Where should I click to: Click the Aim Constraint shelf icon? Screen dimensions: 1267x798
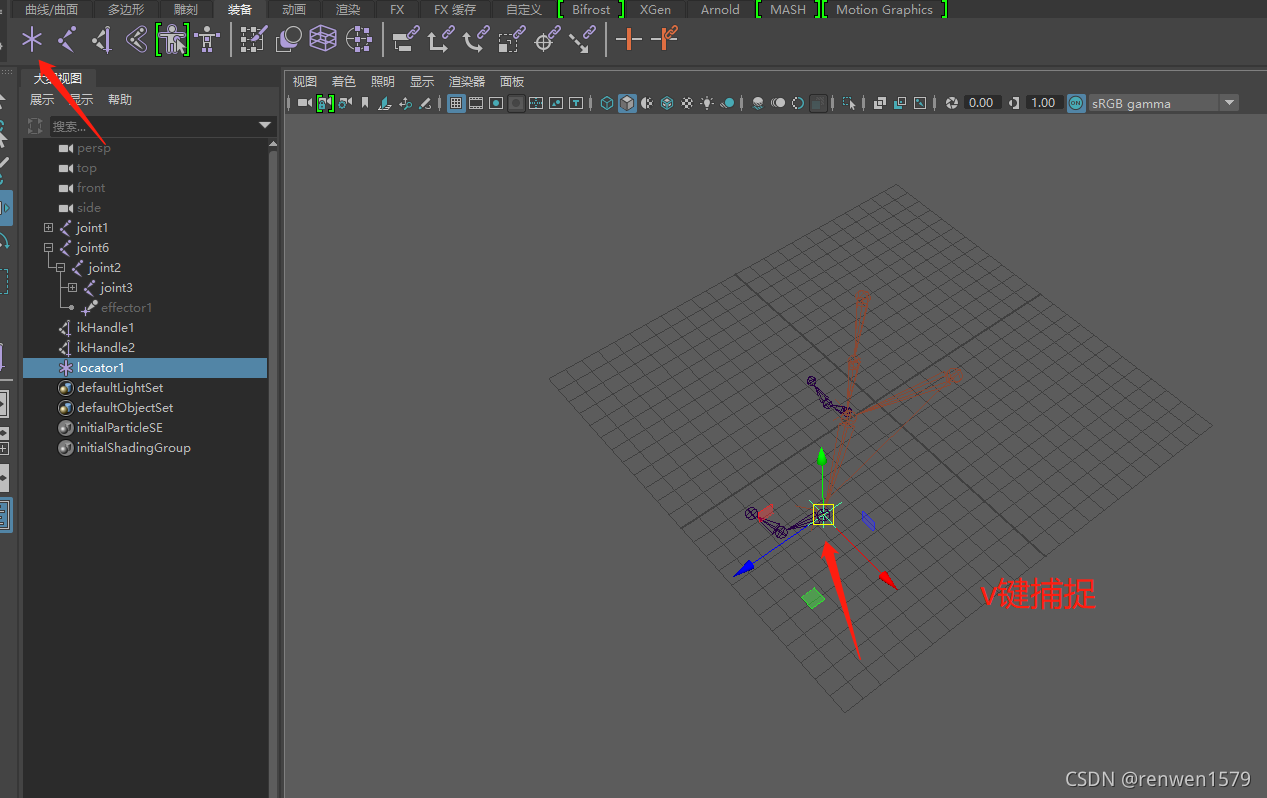click(x=546, y=40)
